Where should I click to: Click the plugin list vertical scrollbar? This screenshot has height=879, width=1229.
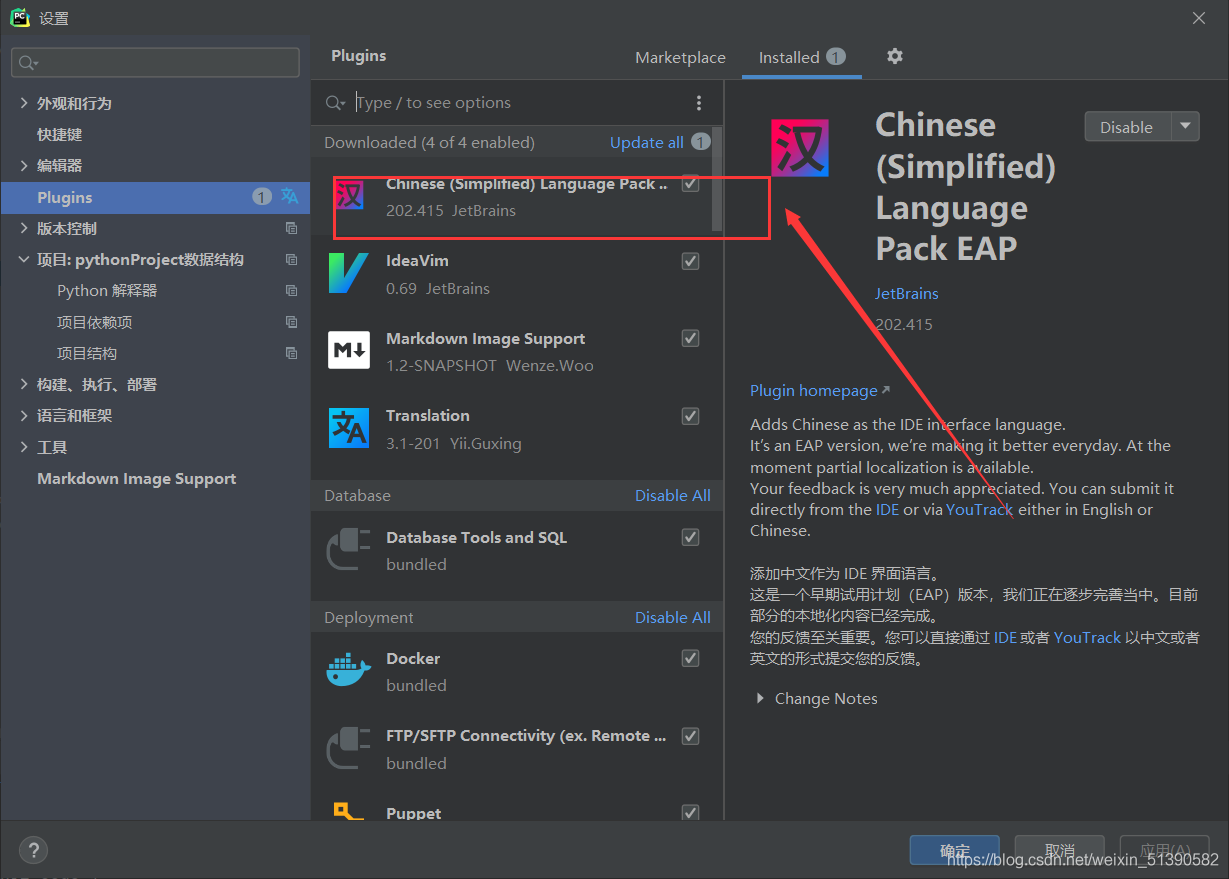click(717, 179)
